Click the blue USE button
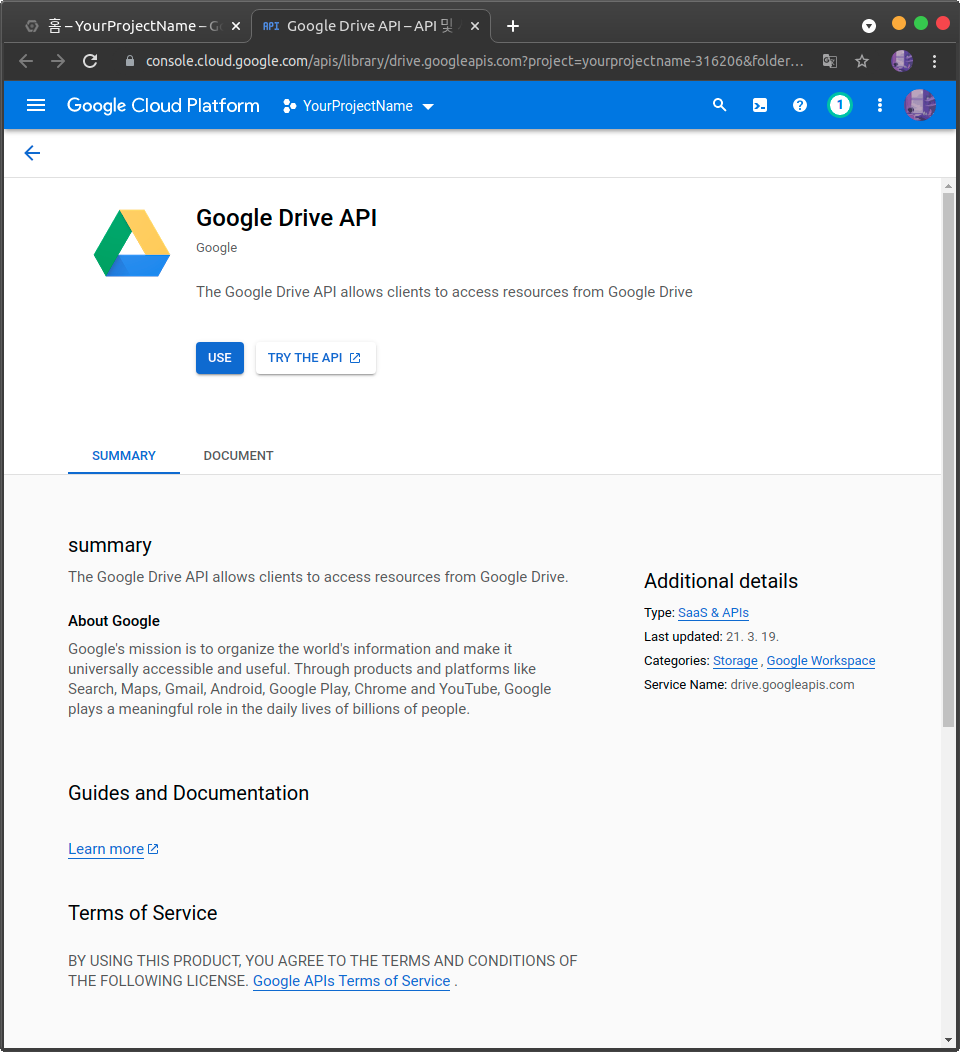960x1052 pixels. point(219,358)
